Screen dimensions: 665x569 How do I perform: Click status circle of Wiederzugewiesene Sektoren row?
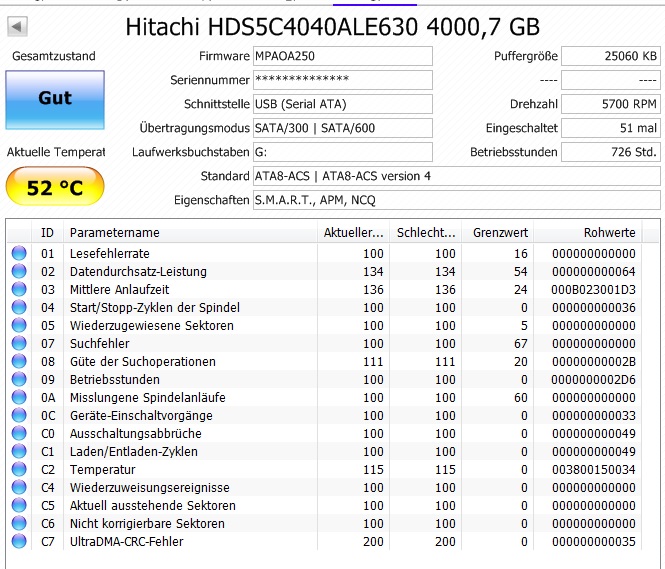tap(19, 325)
